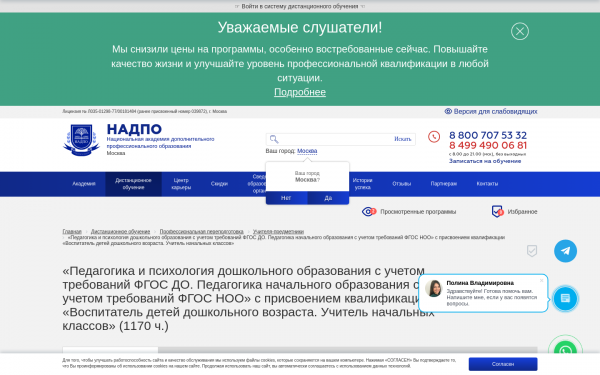Click the program title heading (1170 ч.)
Image resolution: width=600 pixels, height=375 pixels.
(249, 298)
